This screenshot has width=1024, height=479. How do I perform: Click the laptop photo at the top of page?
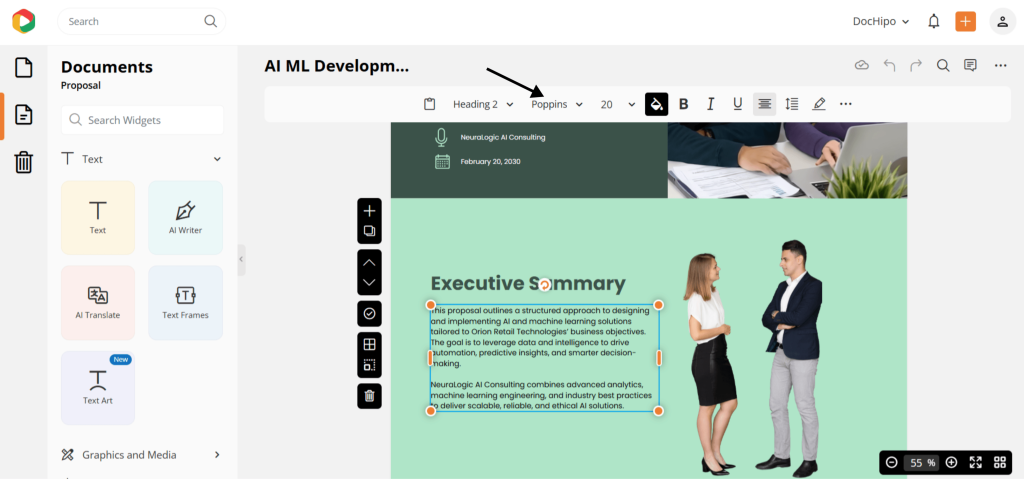point(787,160)
